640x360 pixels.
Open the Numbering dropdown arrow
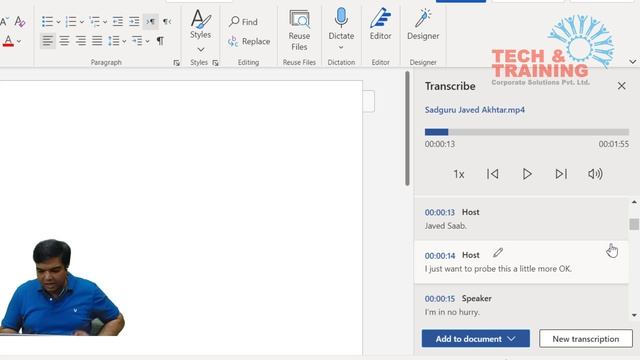82,22
